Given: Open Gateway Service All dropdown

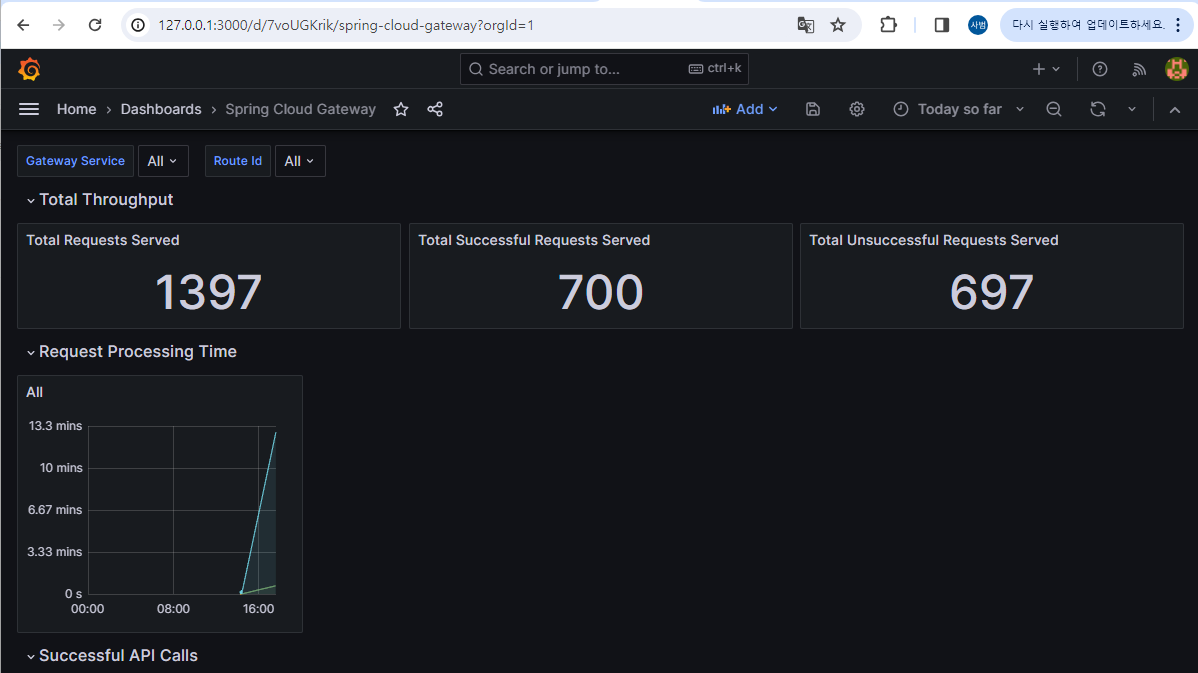Looking at the screenshot, I should coord(163,161).
